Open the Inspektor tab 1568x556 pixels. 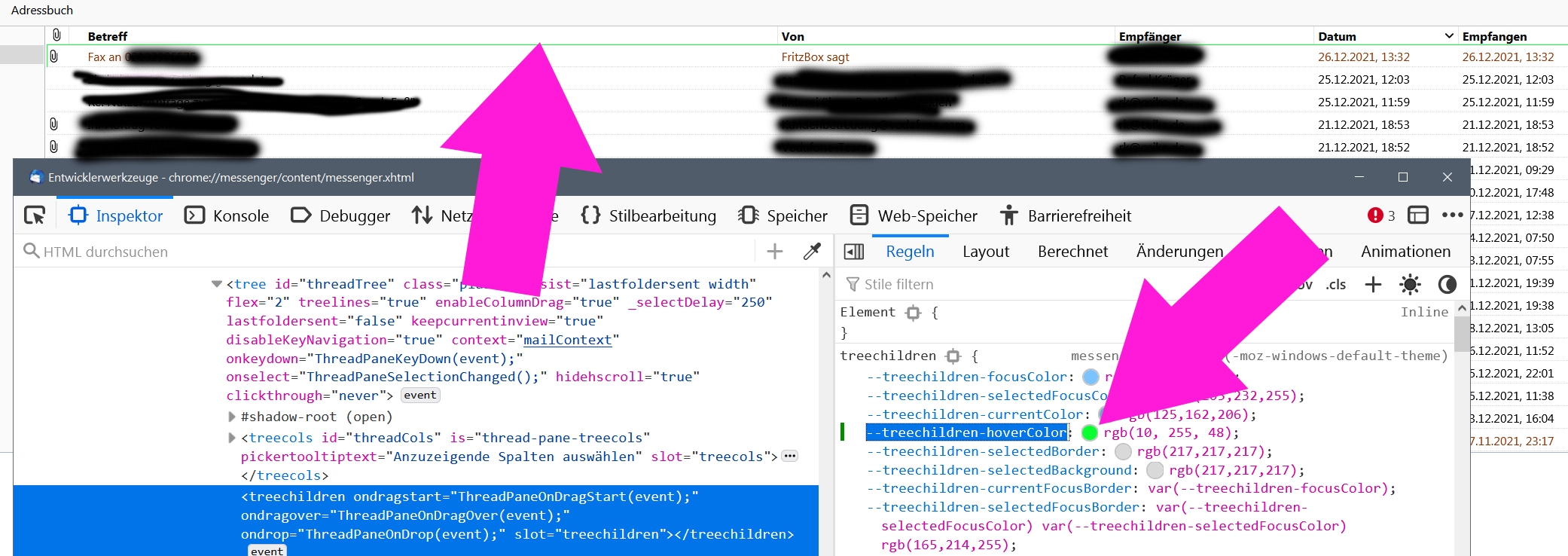(x=115, y=216)
